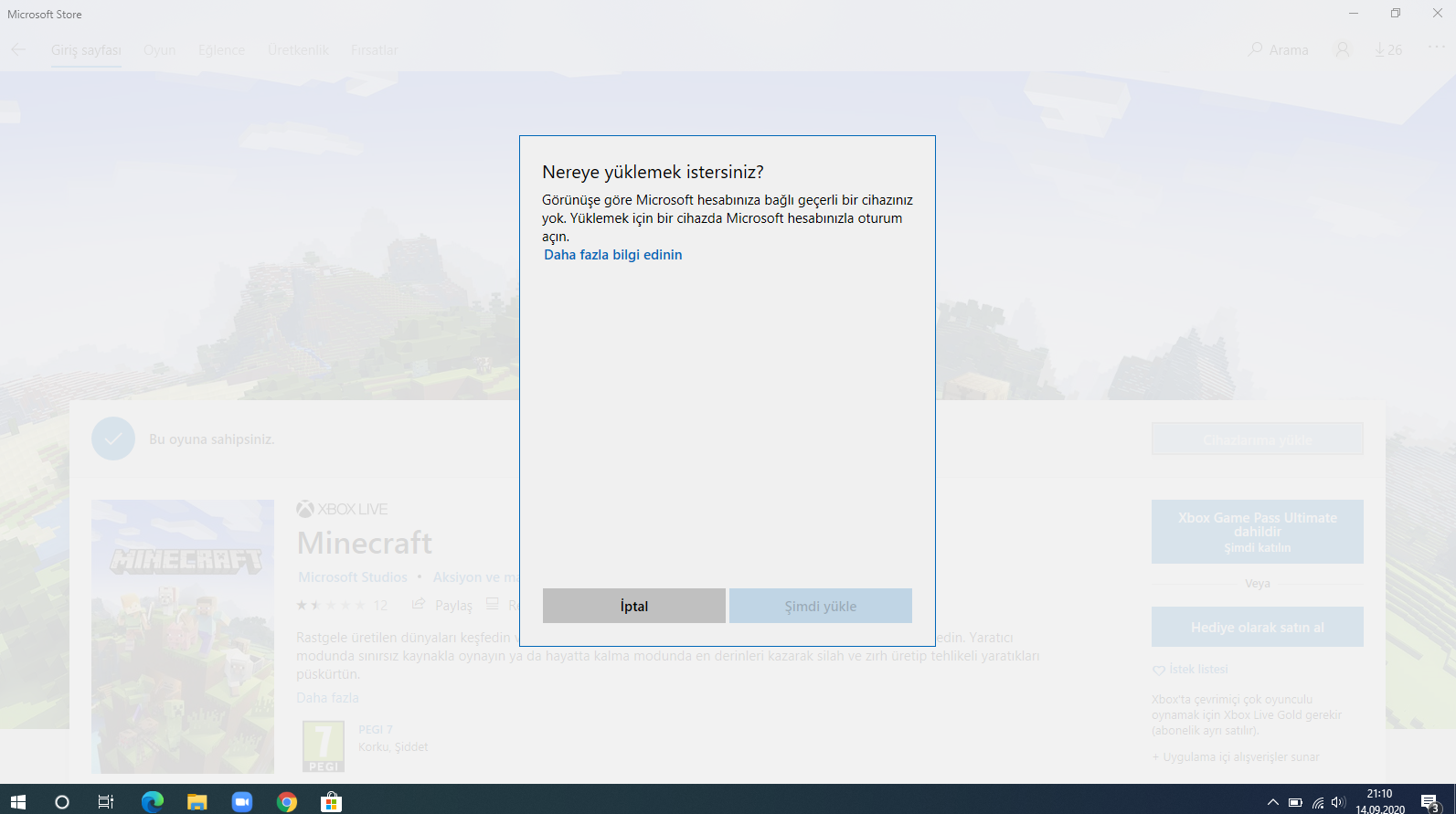Switch to the Eğlence tab
Image resolution: width=1456 pixels, height=814 pixels.
coord(221,50)
